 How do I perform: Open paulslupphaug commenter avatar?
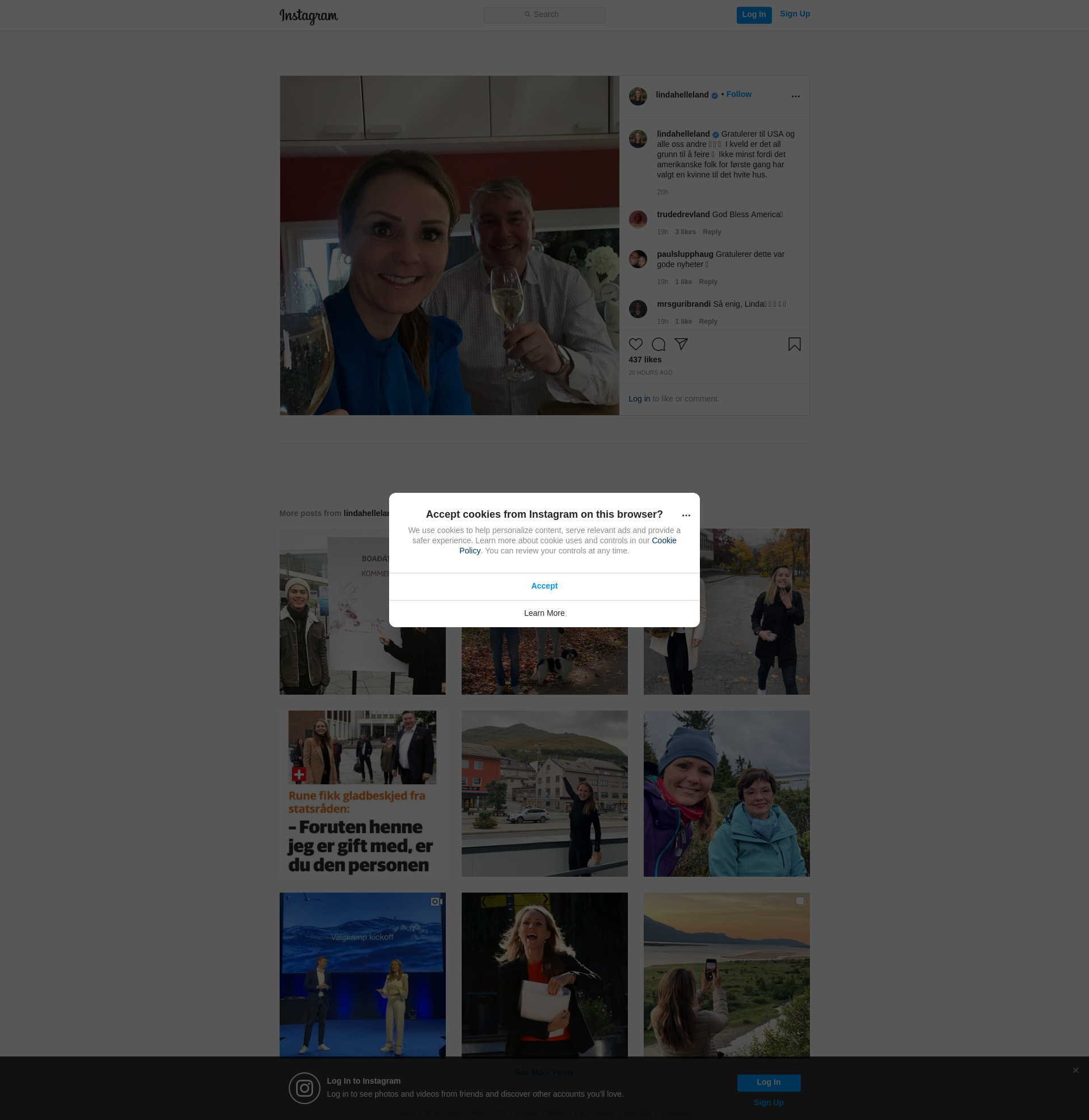click(x=638, y=259)
